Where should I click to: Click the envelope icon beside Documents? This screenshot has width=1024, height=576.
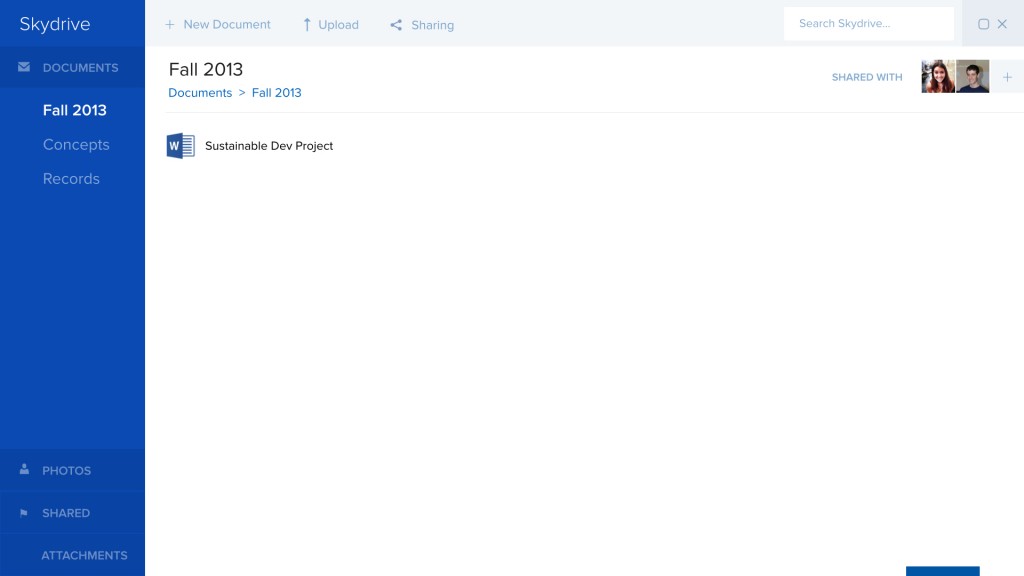24,67
